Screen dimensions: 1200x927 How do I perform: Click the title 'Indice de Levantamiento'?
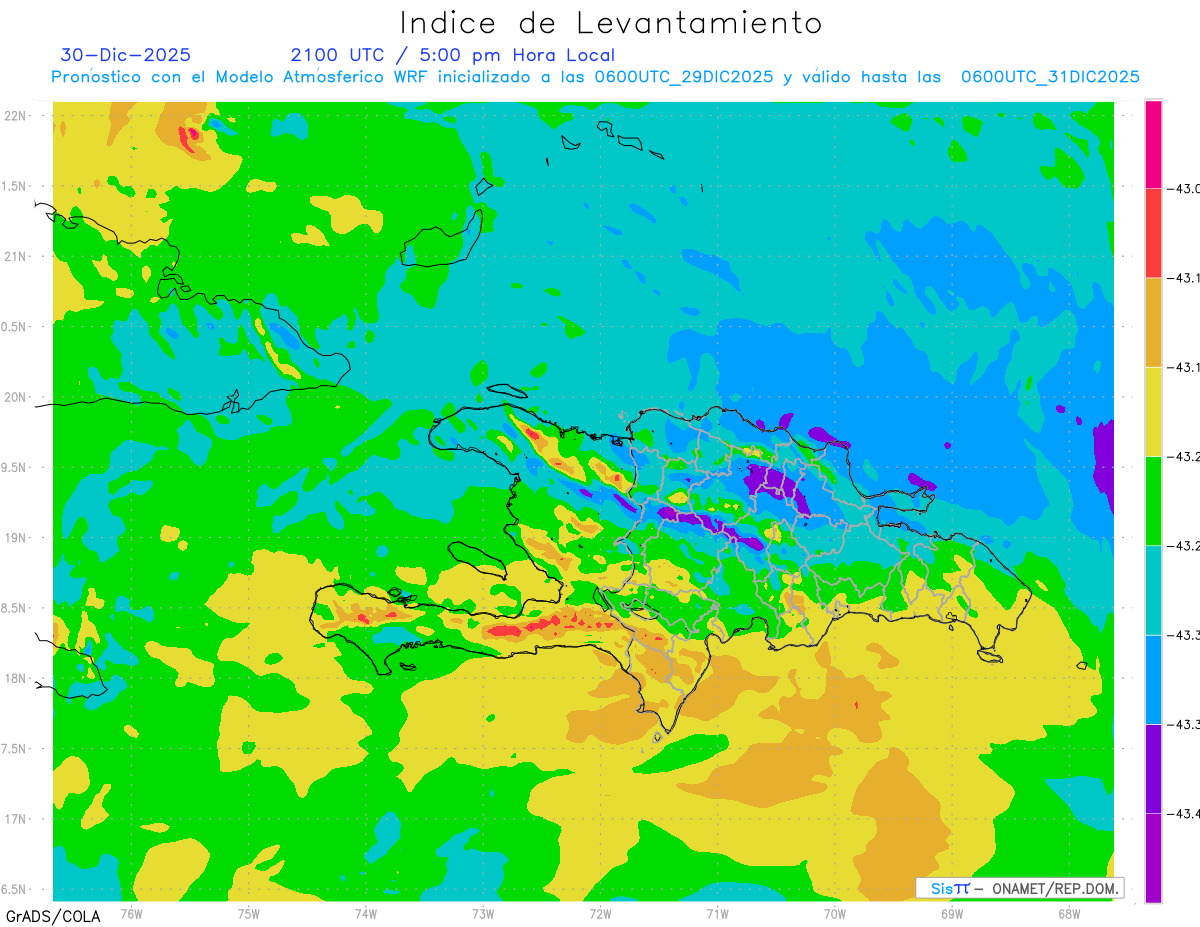[x=611, y=23]
